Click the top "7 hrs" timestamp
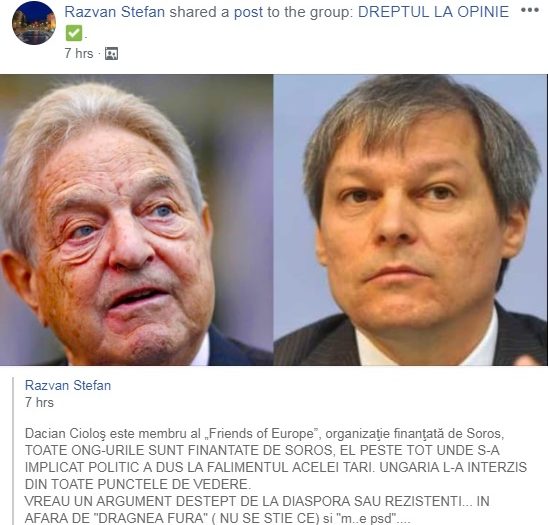The height and width of the screenshot is (525, 548). pos(79,53)
